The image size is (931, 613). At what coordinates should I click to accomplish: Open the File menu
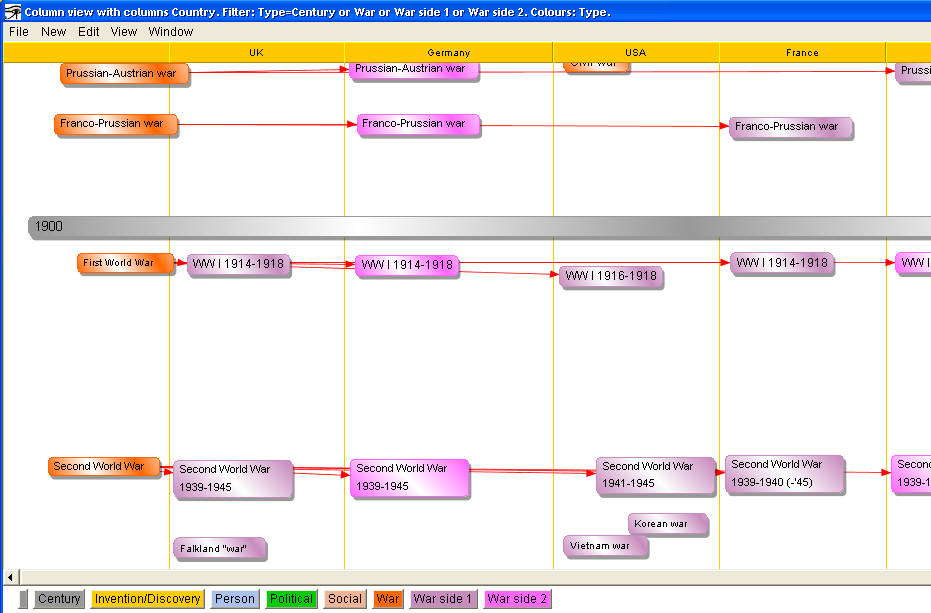tap(18, 31)
